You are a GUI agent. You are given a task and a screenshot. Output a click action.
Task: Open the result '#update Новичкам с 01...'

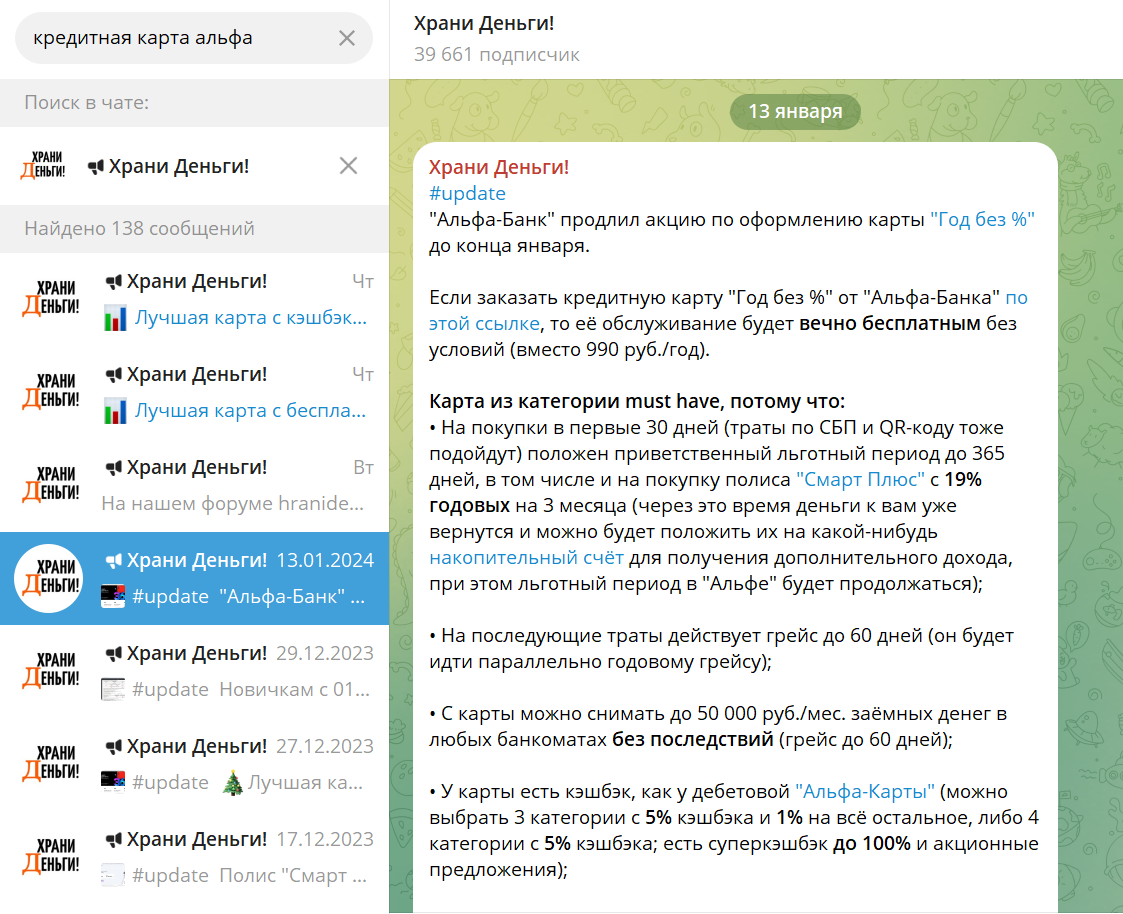tap(194, 671)
